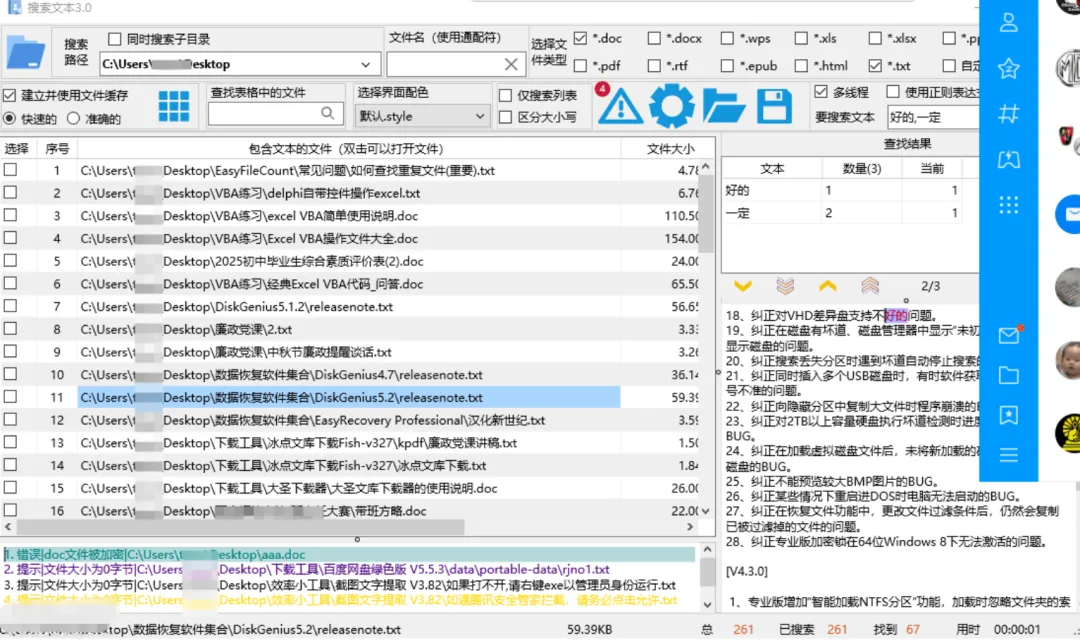1080x640 pixels.
Task: Open the folder icon in blue sidebar
Action: pos(1008,375)
